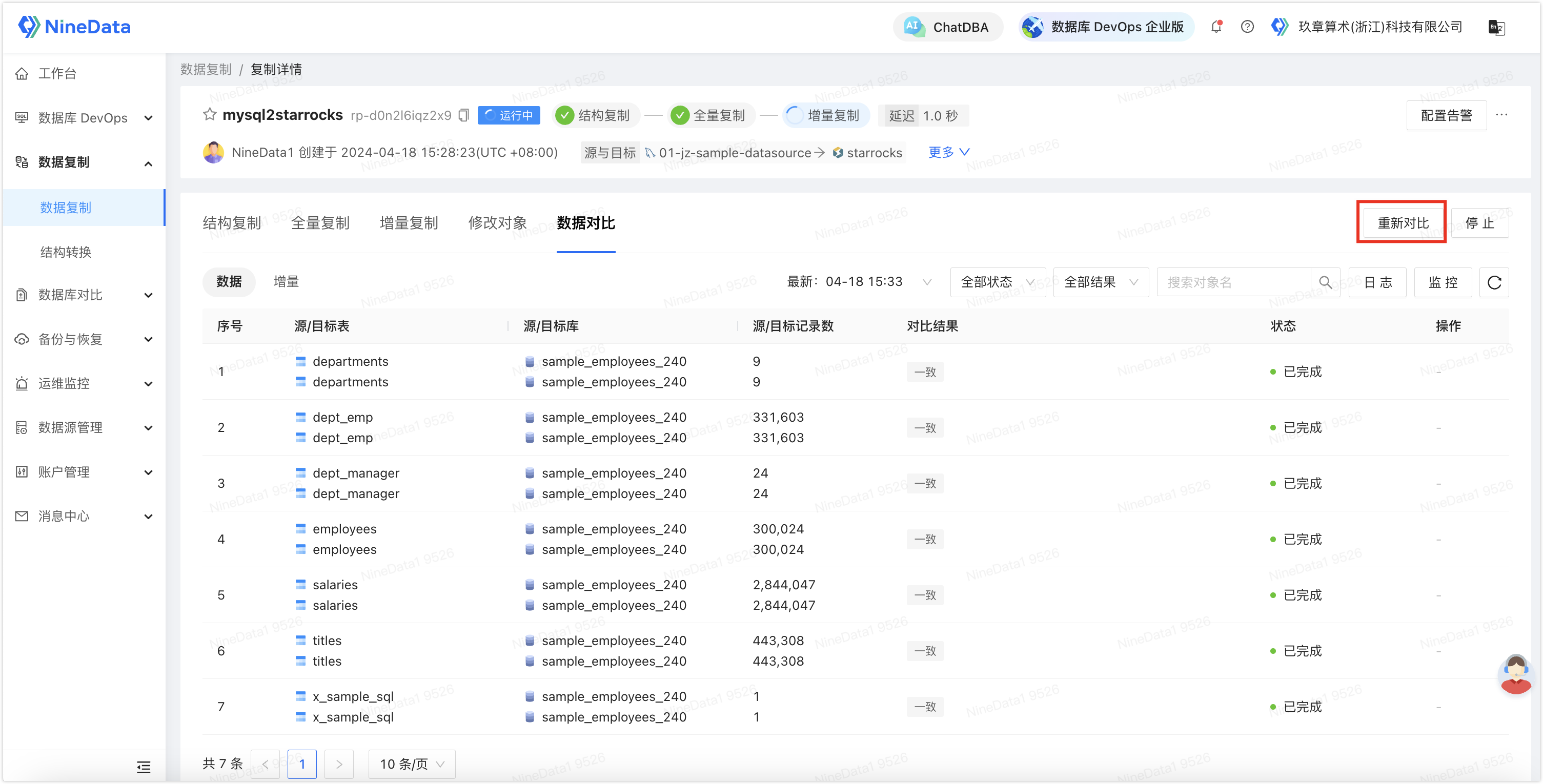Switch to the 结构复制 tab
The height and width of the screenshot is (784, 1543).
coord(232,223)
